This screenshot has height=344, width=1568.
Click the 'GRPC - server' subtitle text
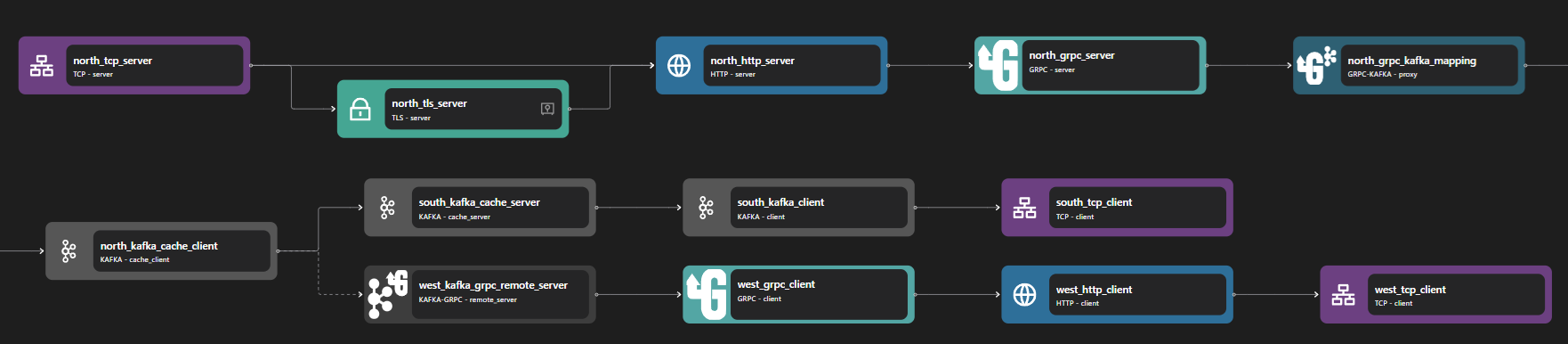tap(1052, 70)
